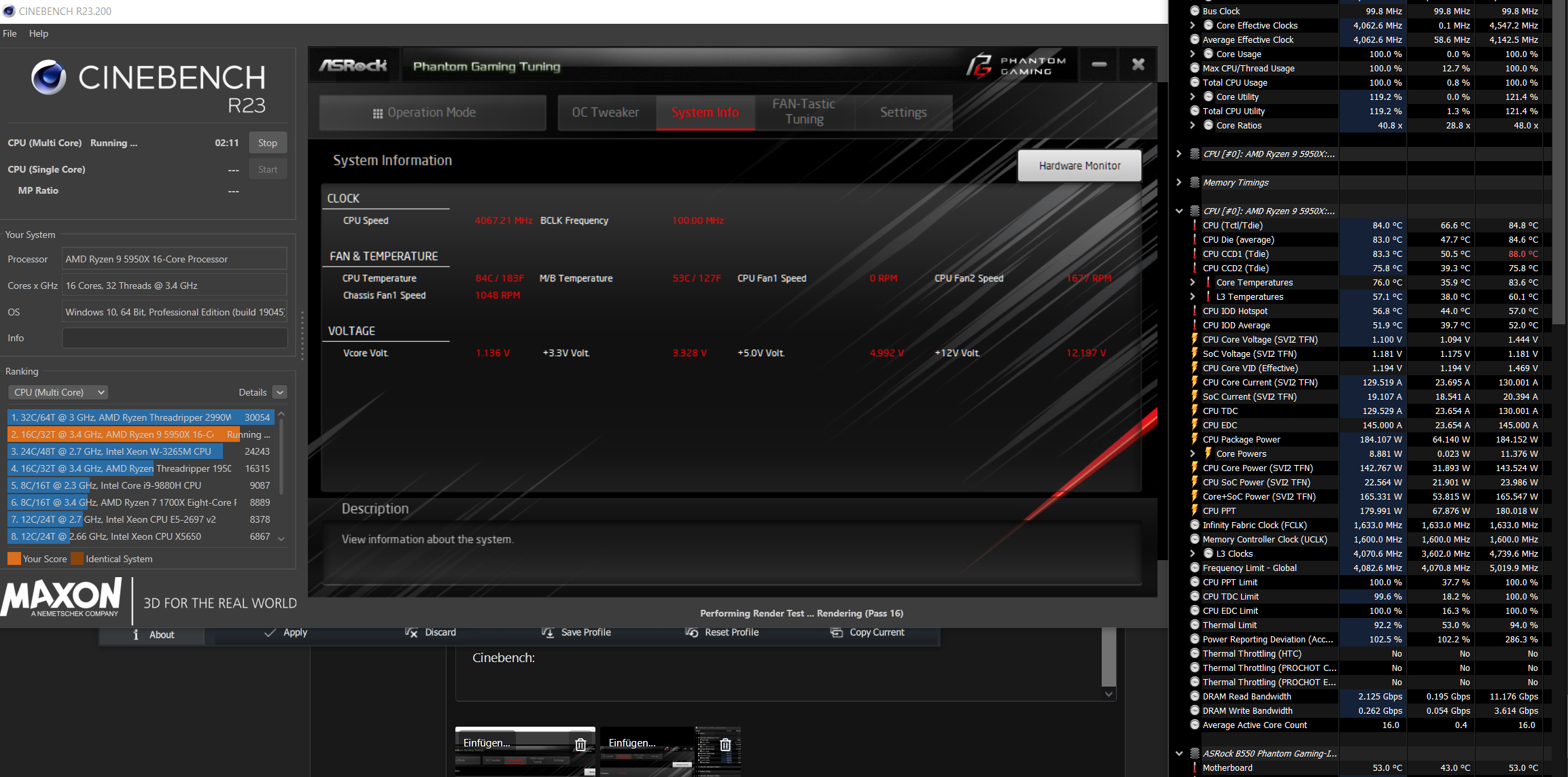The height and width of the screenshot is (777, 1568).
Task: Click the Save Profile icon
Action: point(548,632)
